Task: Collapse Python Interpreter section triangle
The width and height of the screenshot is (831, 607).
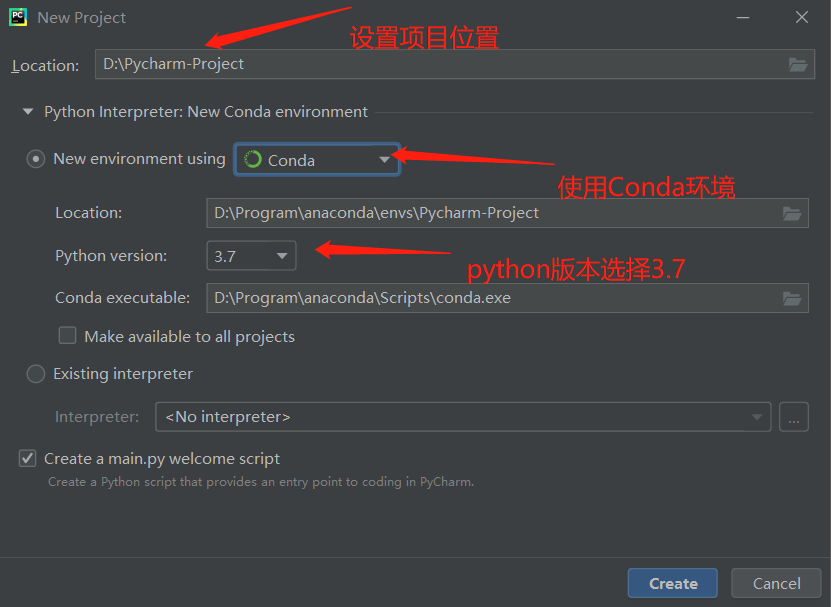Action: [28, 111]
